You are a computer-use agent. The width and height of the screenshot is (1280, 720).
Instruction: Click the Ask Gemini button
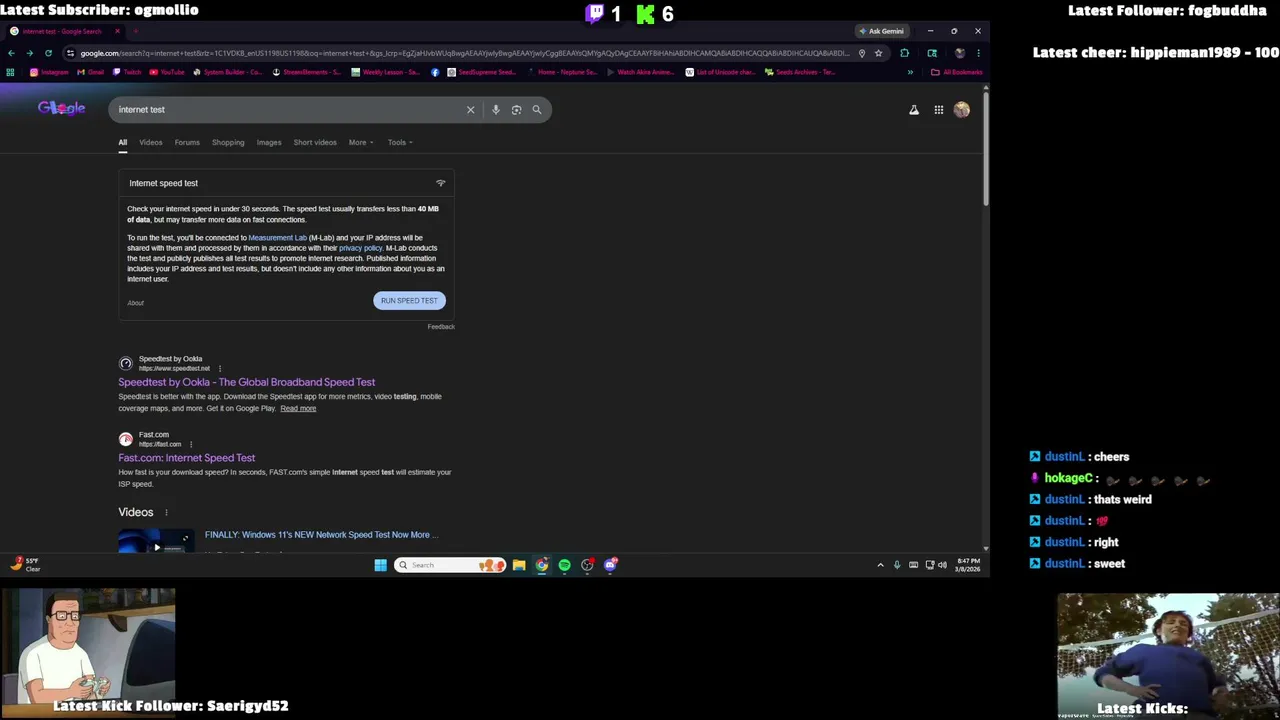881,31
